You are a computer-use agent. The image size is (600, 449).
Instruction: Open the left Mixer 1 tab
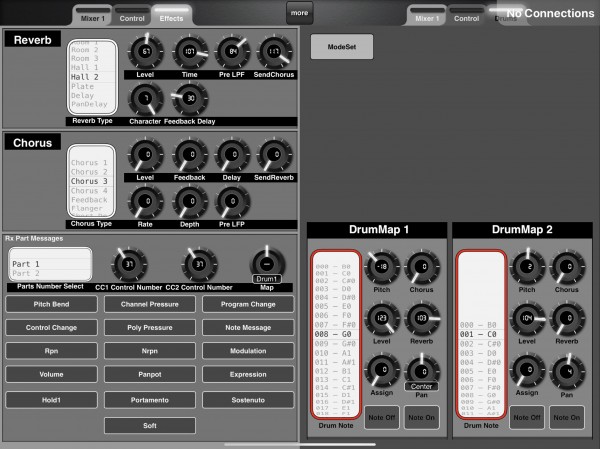[x=92, y=18]
